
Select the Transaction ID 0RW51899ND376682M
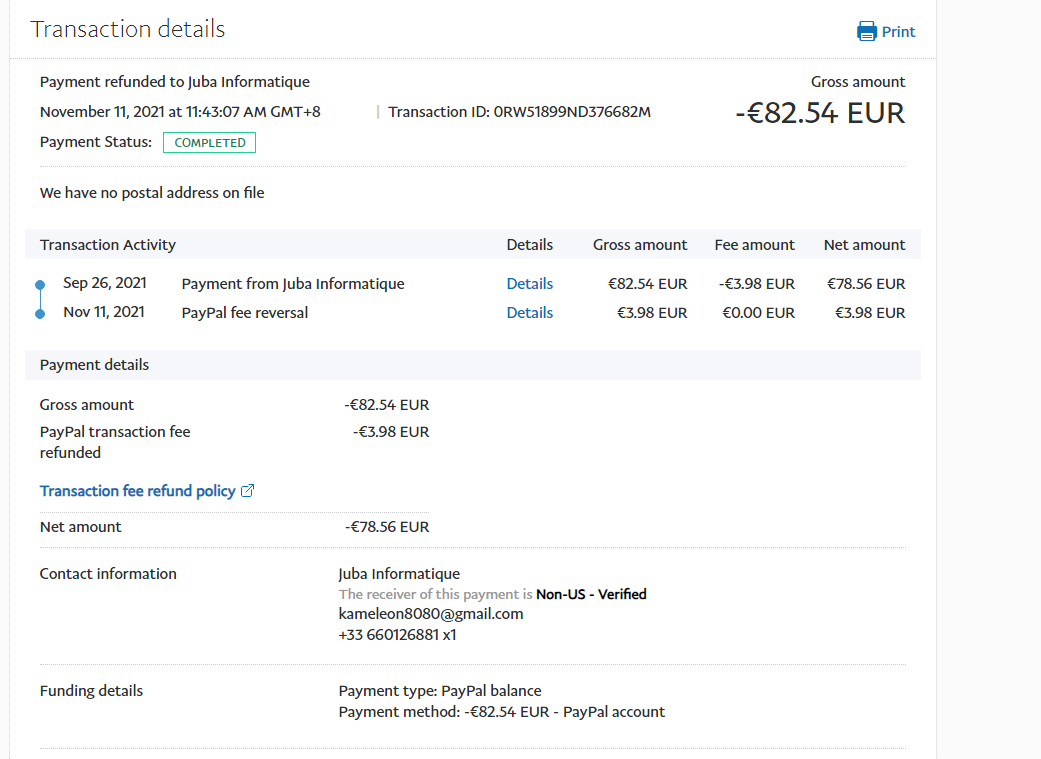coord(572,112)
